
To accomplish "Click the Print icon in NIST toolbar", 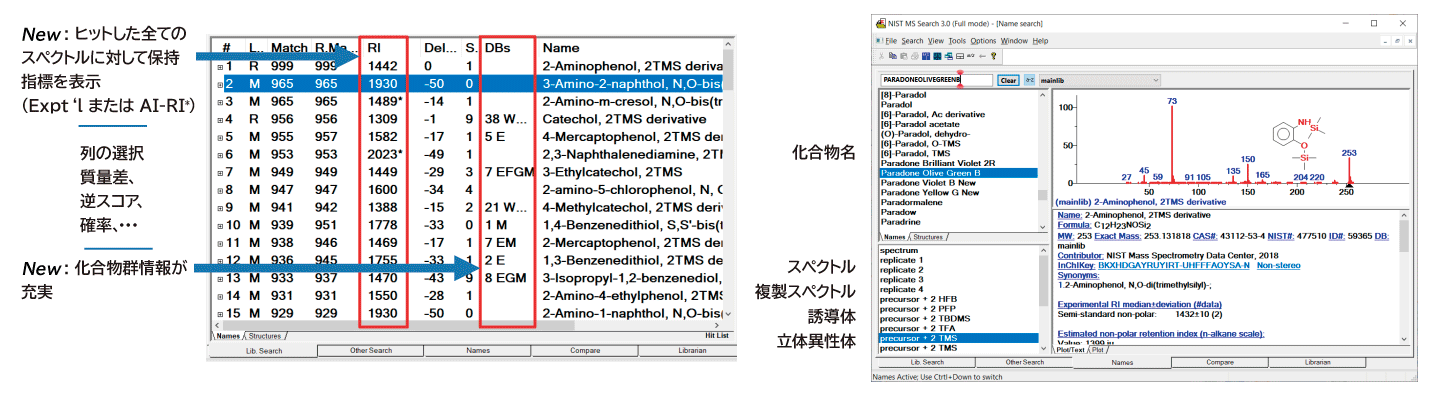I will tap(915, 56).
